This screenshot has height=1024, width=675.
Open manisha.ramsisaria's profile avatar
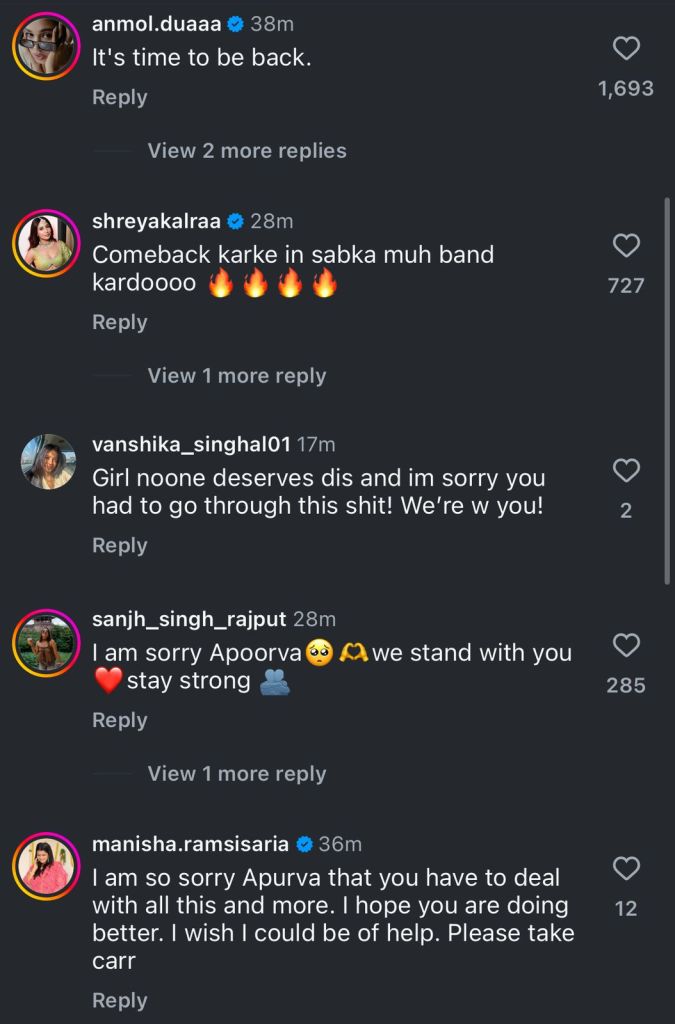coord(46,866)
